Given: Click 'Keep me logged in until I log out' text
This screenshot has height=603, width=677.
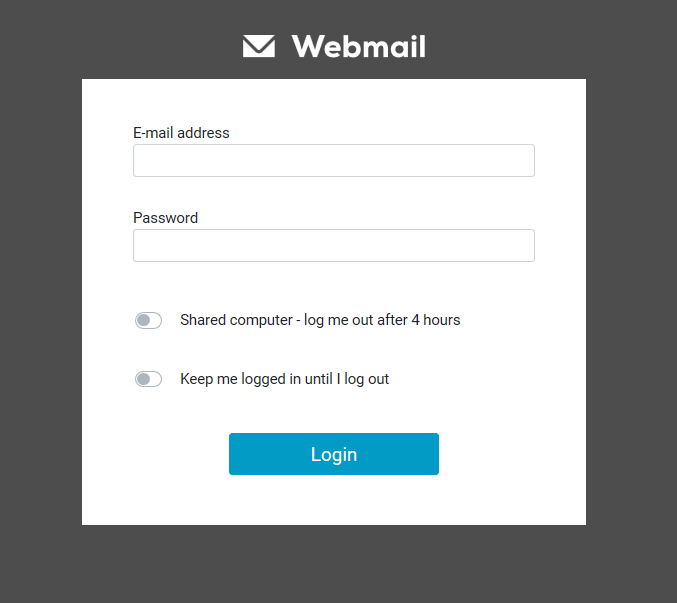Looking at the screenshot, I should pos(285,379).
